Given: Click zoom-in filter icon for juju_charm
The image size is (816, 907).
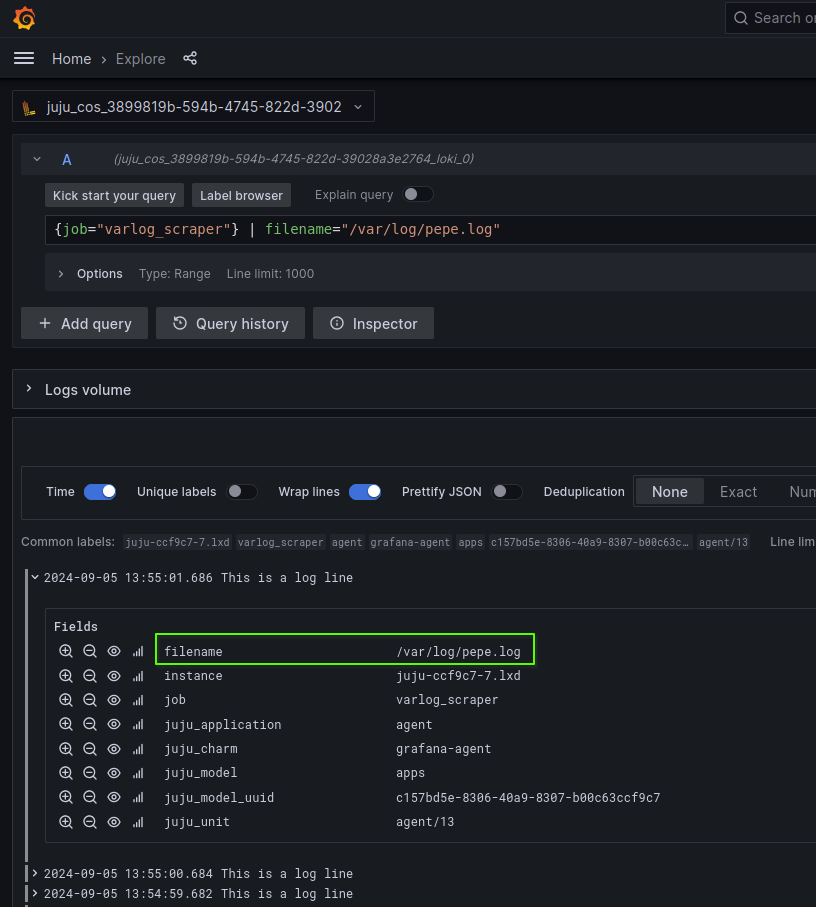Looking at the screenshot, I should (x=66, y=749).
